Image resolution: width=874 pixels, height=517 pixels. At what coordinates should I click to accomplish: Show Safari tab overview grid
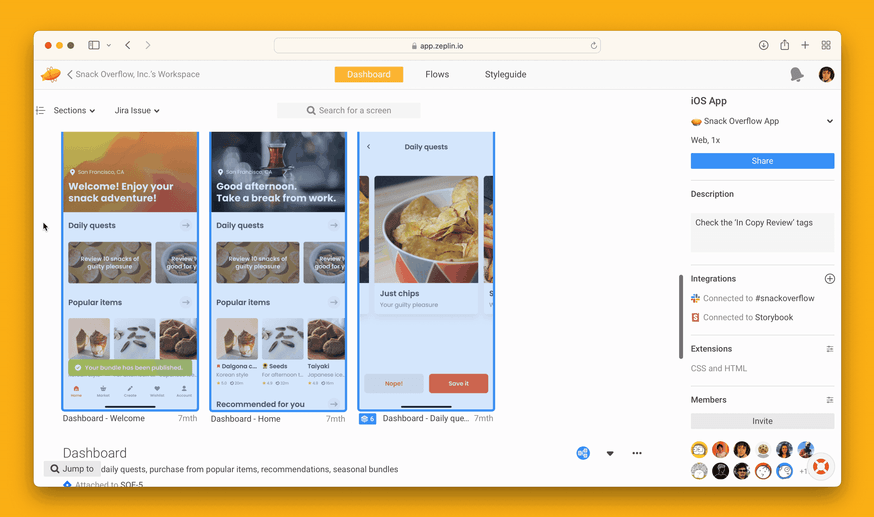coord(826,45)
